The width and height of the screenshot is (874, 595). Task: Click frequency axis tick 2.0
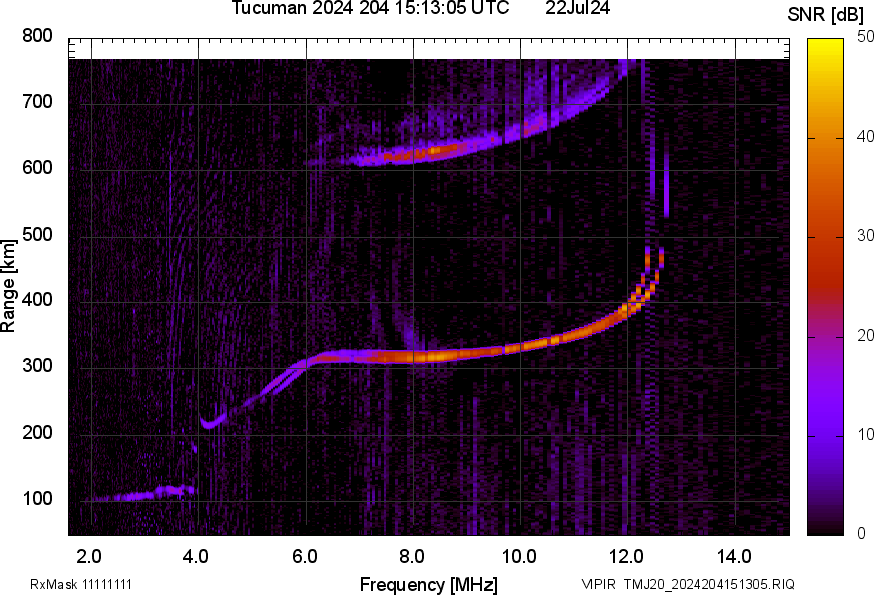(x=89, y=557)
